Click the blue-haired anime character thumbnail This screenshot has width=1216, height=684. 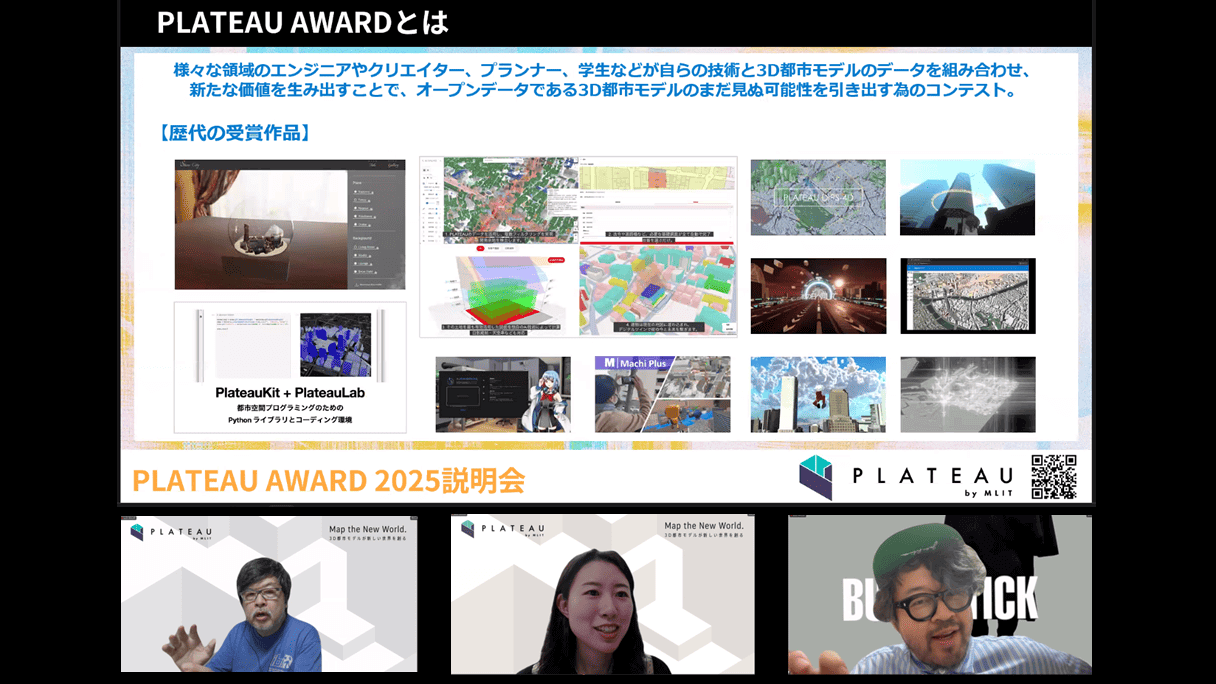(503, 394)
